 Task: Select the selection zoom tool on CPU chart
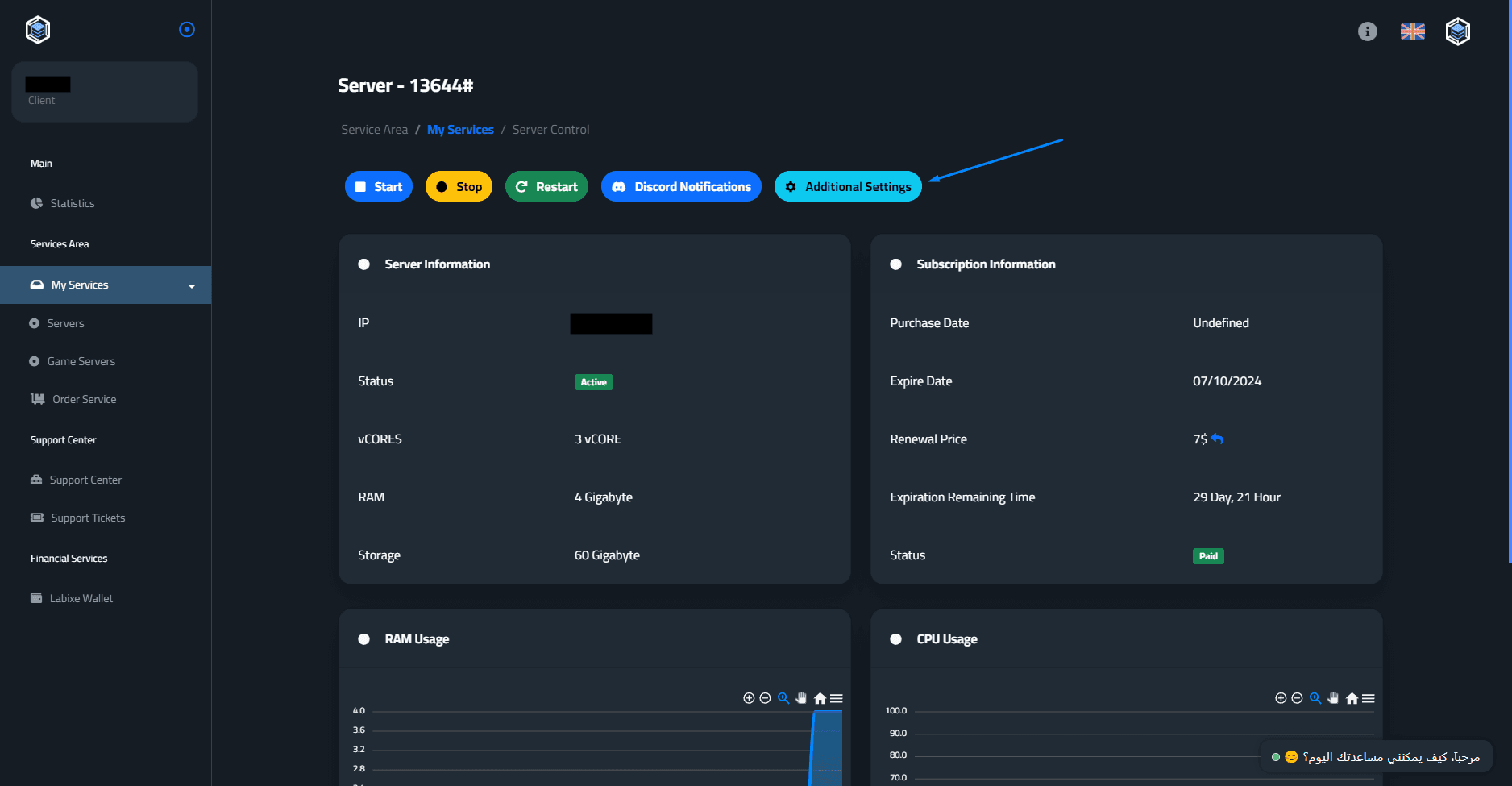pyautogui.click(x=1315, y=698)
